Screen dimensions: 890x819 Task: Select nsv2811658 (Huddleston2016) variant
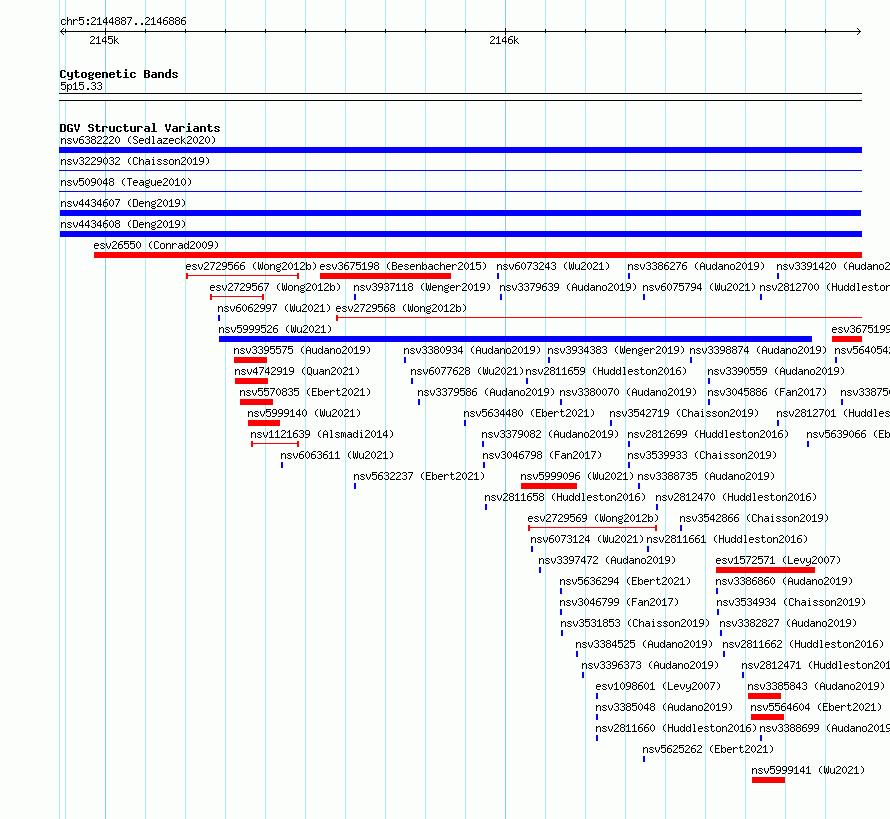565,497
